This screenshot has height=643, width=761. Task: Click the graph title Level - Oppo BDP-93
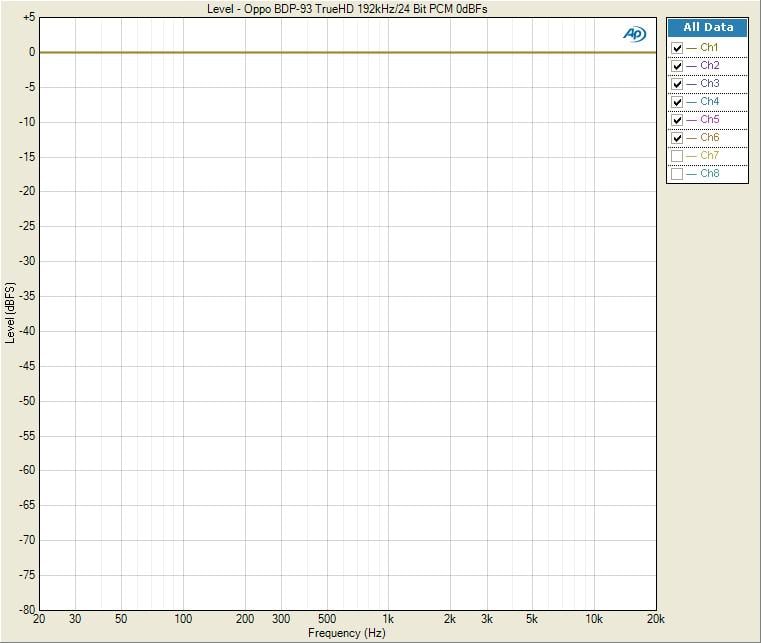point(347,9)
